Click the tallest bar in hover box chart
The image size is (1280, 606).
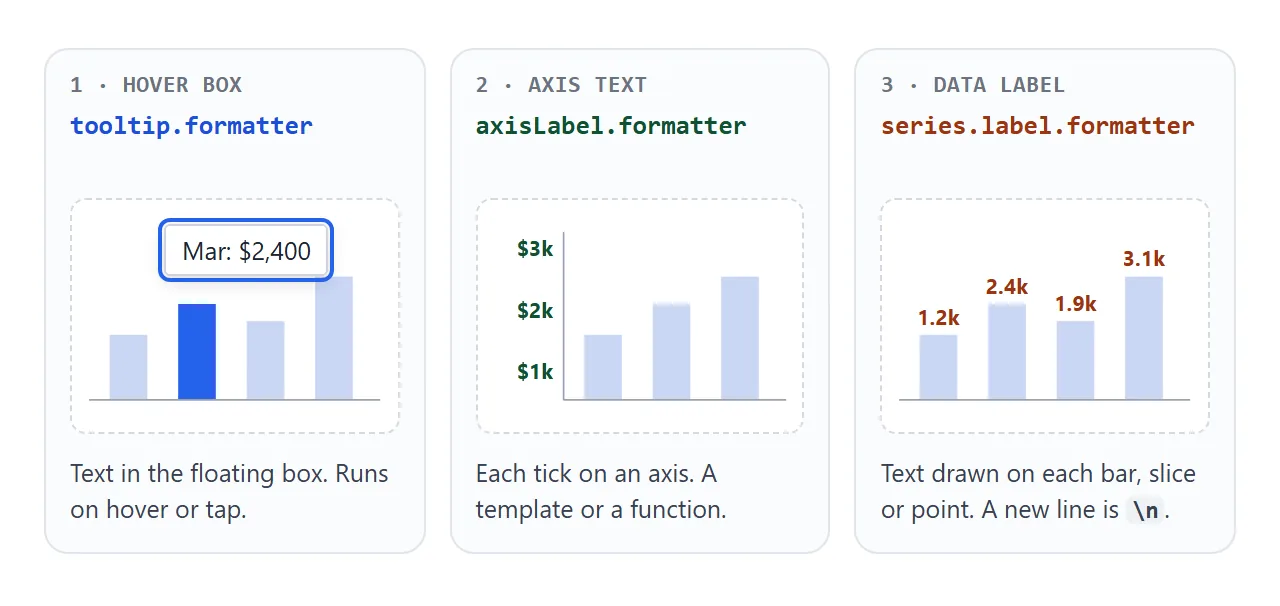pos(334,338)
